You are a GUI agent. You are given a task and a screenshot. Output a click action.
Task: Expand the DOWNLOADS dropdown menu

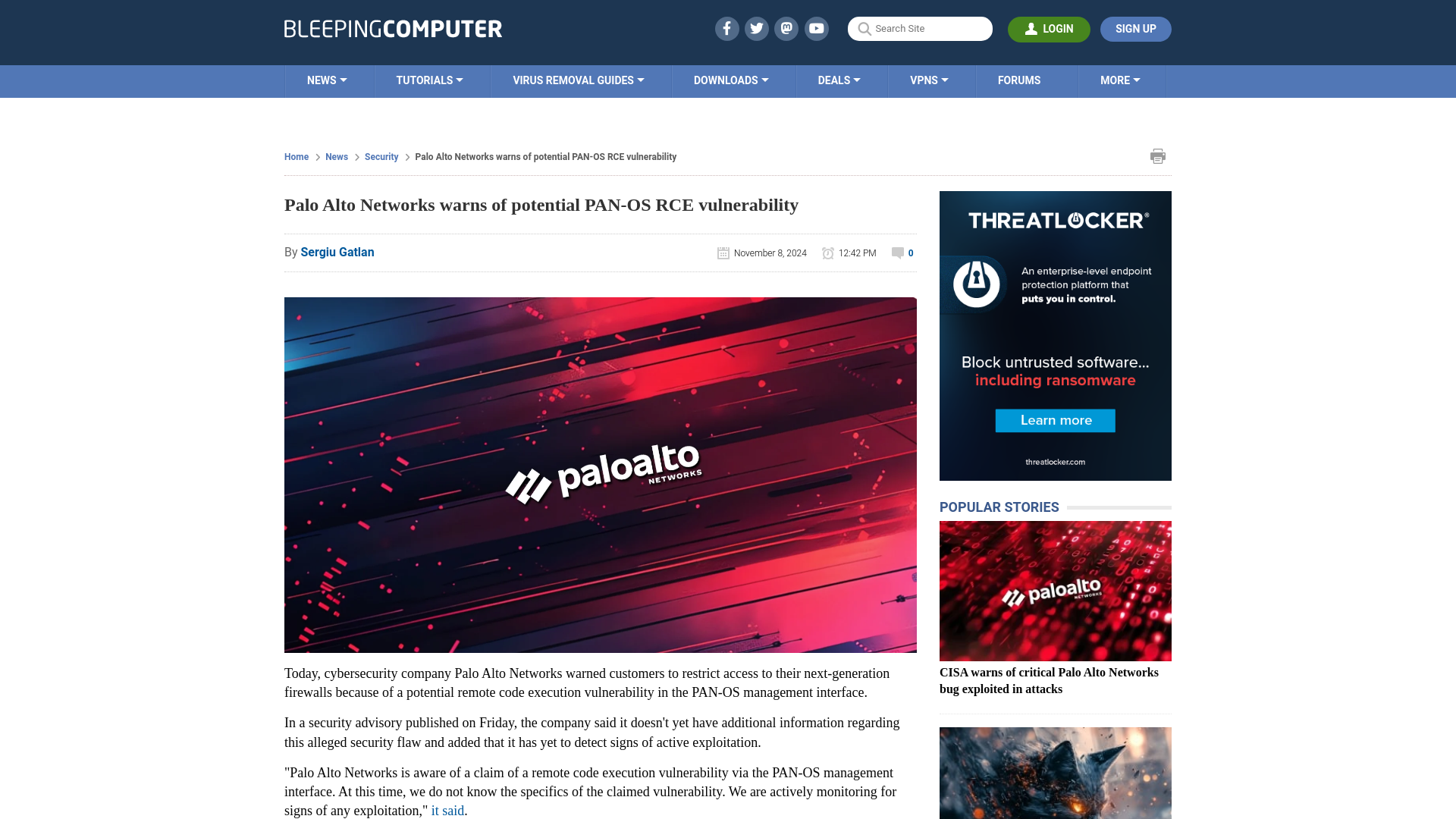coord(731,80)
